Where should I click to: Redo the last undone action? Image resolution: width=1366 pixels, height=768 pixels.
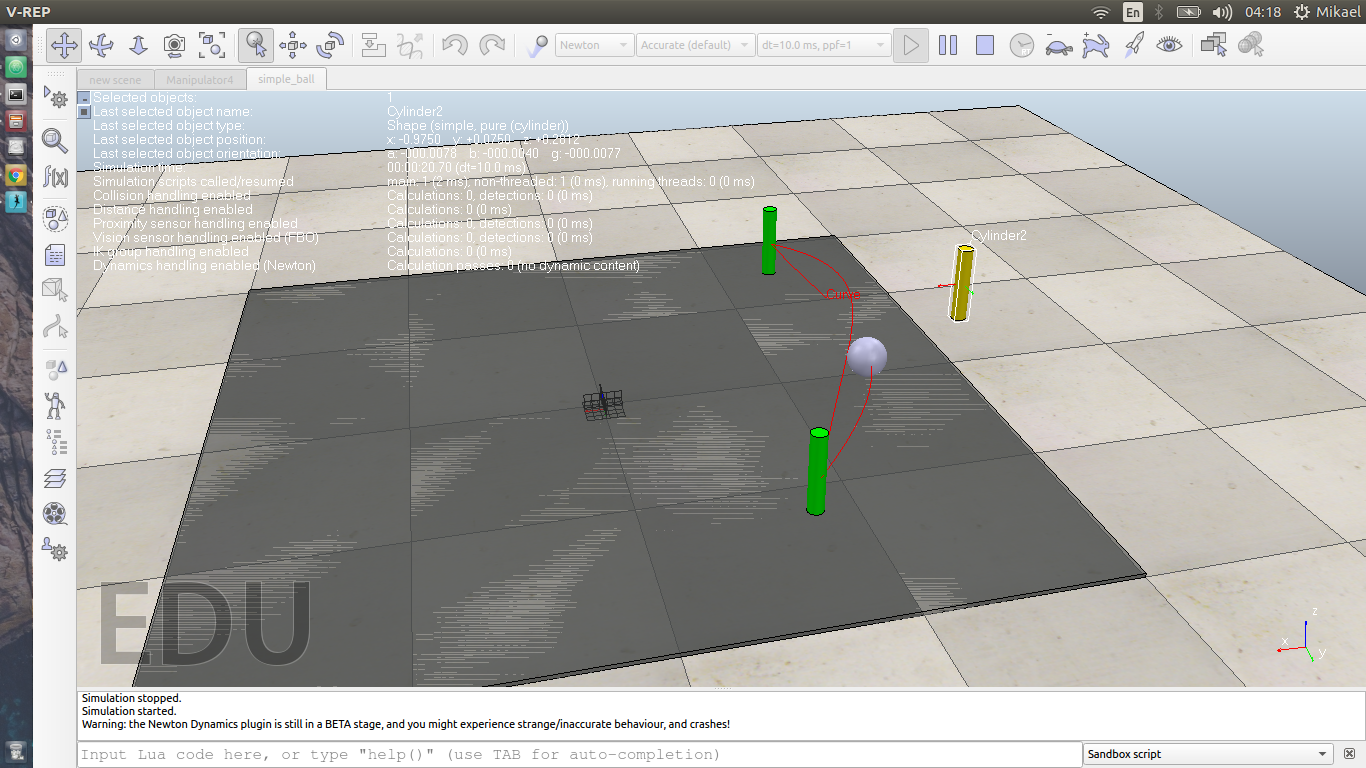[x=492, y=44]
